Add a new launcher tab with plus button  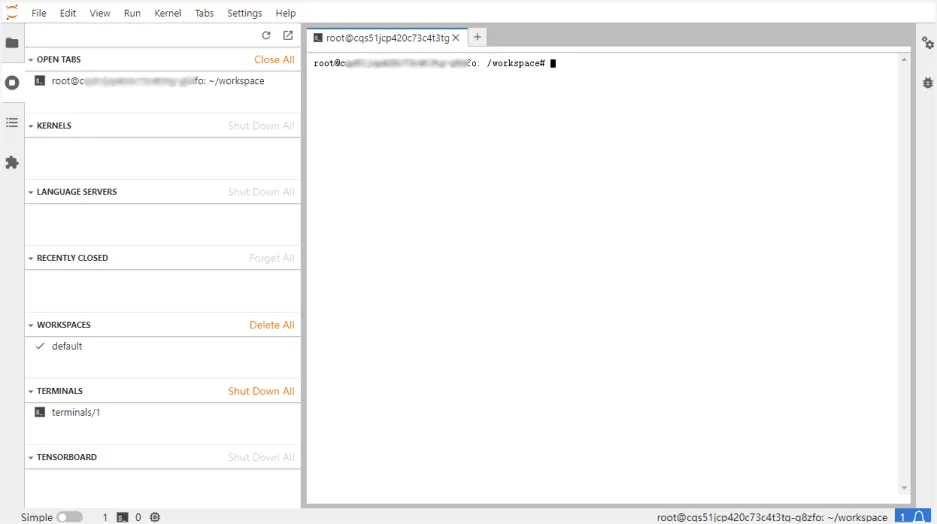pos(477,37)
